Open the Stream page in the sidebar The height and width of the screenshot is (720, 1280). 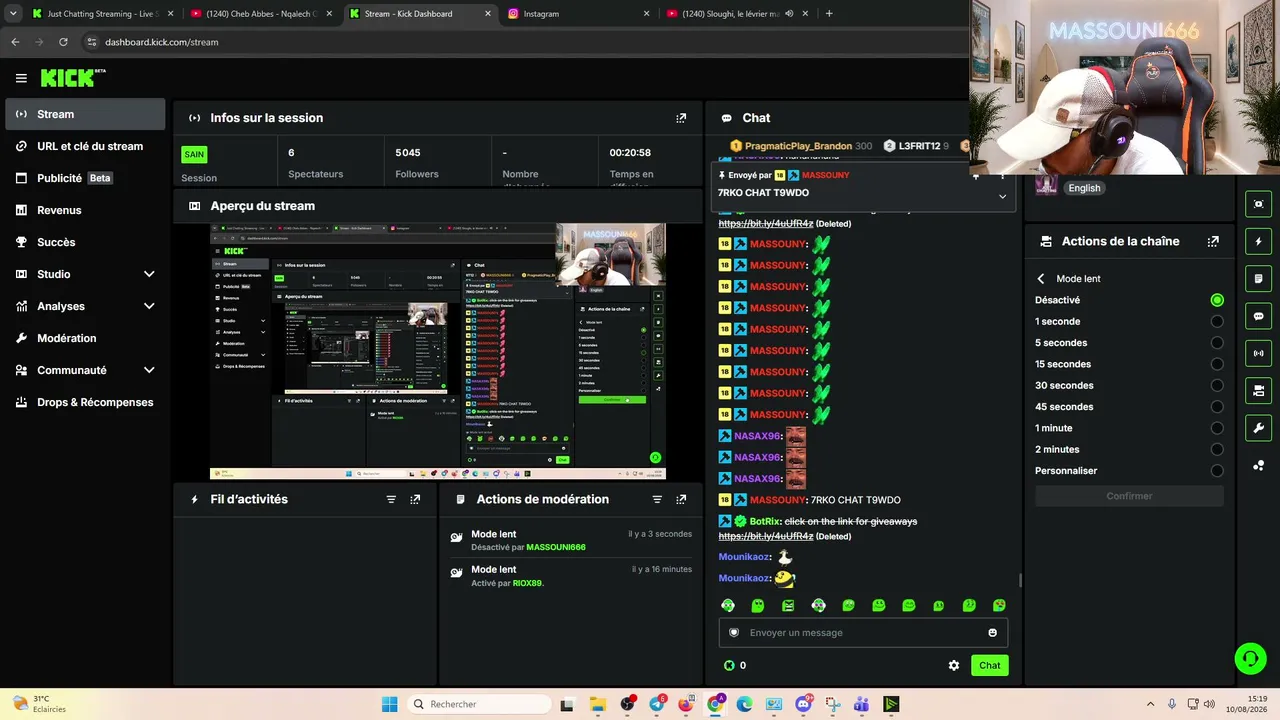pyautogui.click(x=85, y=114)
